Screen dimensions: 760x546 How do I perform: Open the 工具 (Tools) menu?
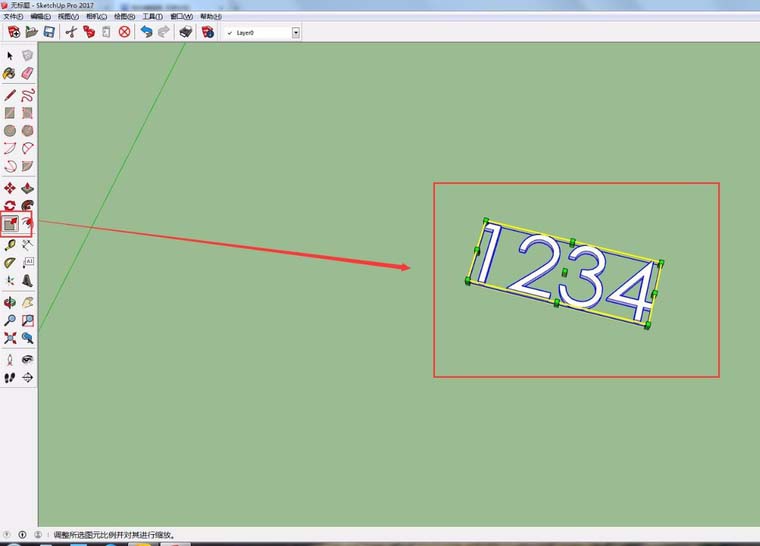[x=152, y=17]
